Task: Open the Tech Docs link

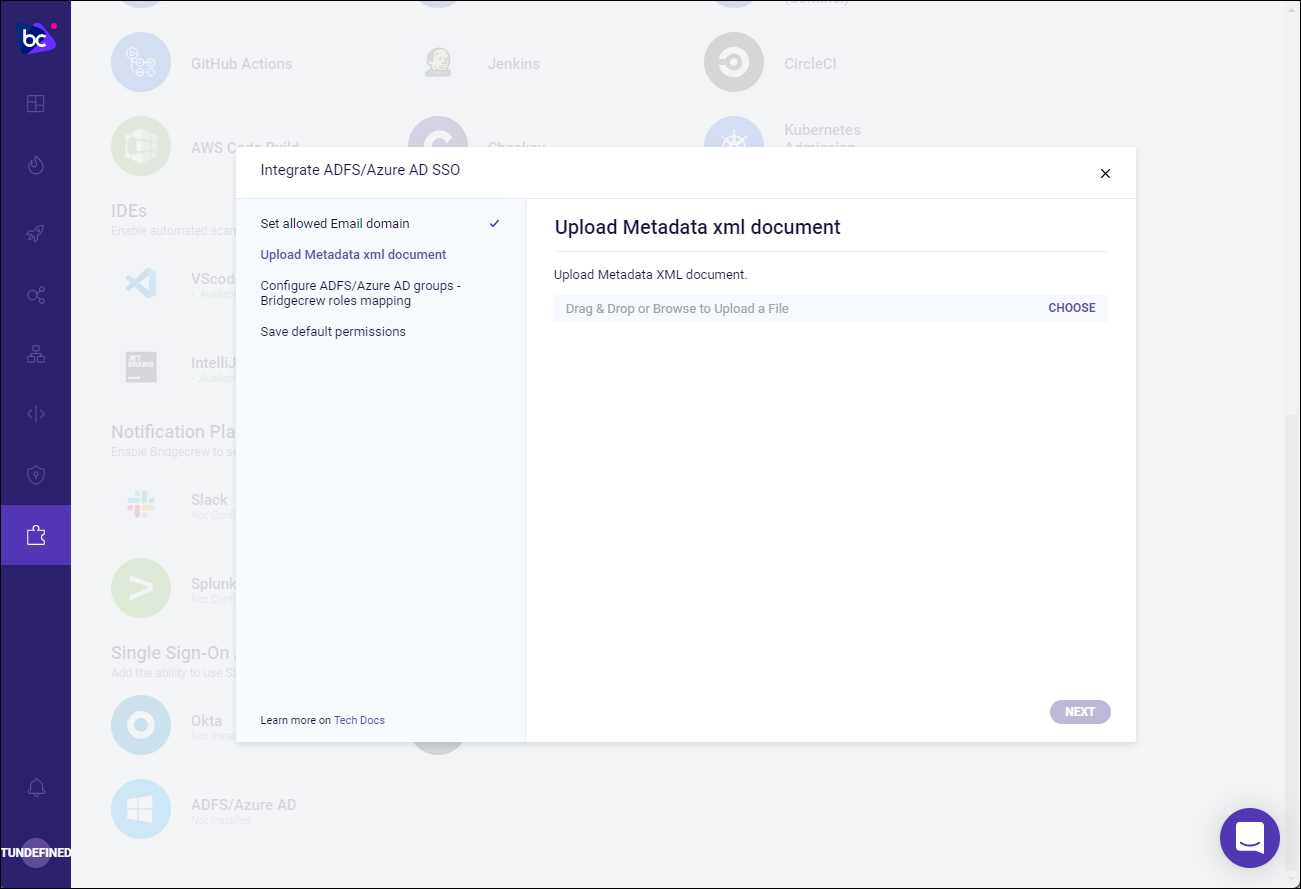Action: (359, 720)
